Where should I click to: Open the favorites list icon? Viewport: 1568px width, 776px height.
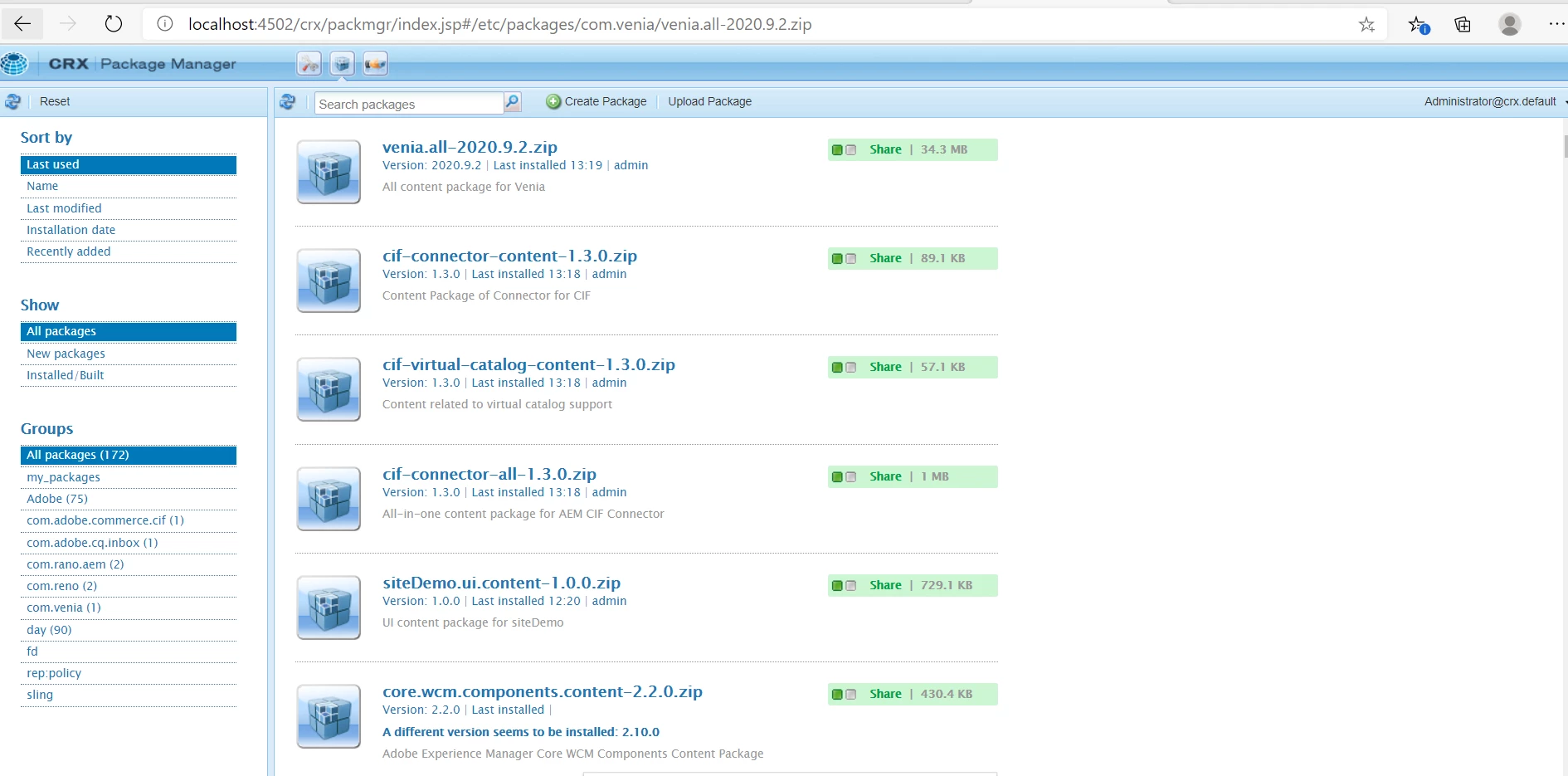[1419, 25]
